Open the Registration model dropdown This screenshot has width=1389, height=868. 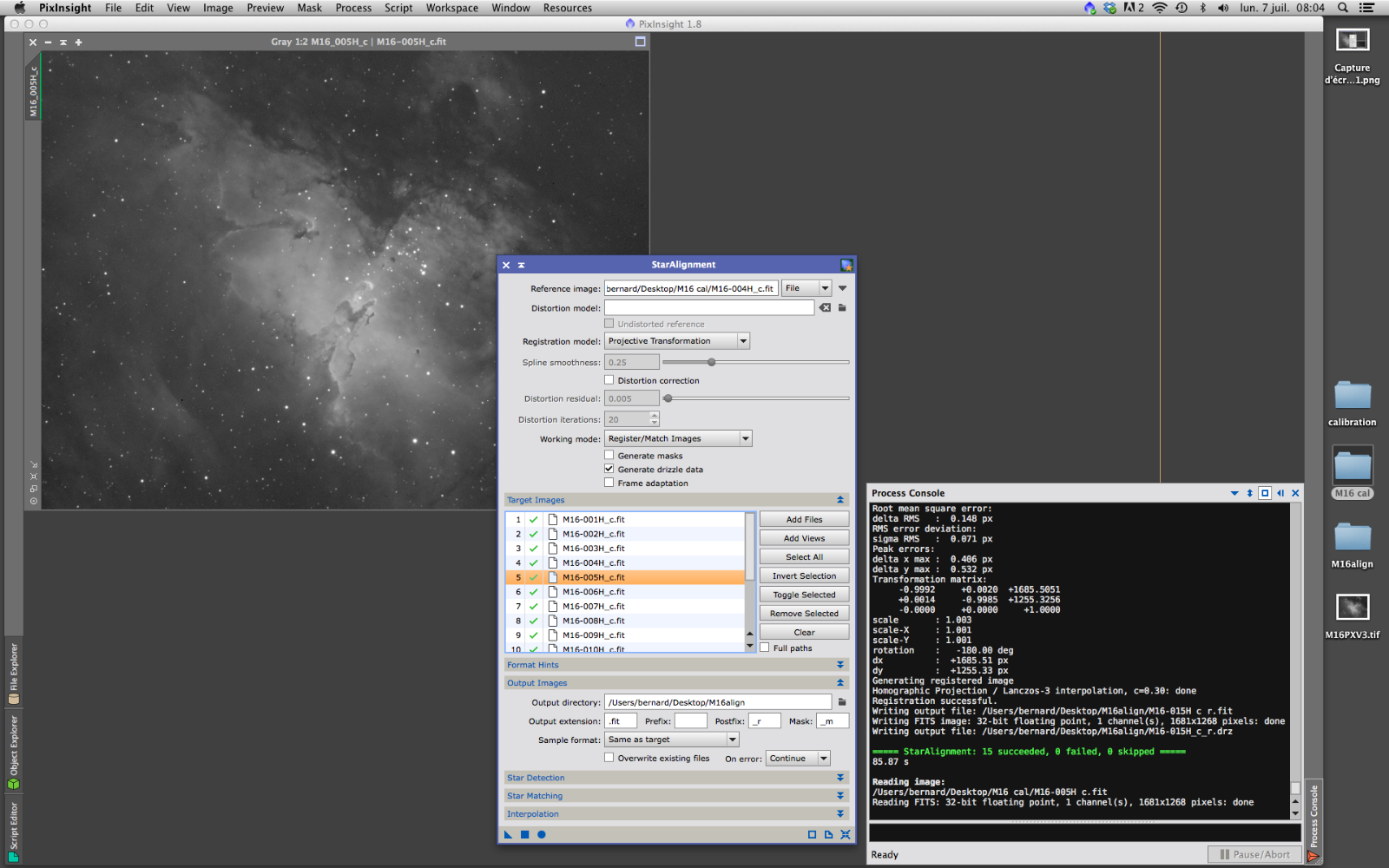pos(677,341)
